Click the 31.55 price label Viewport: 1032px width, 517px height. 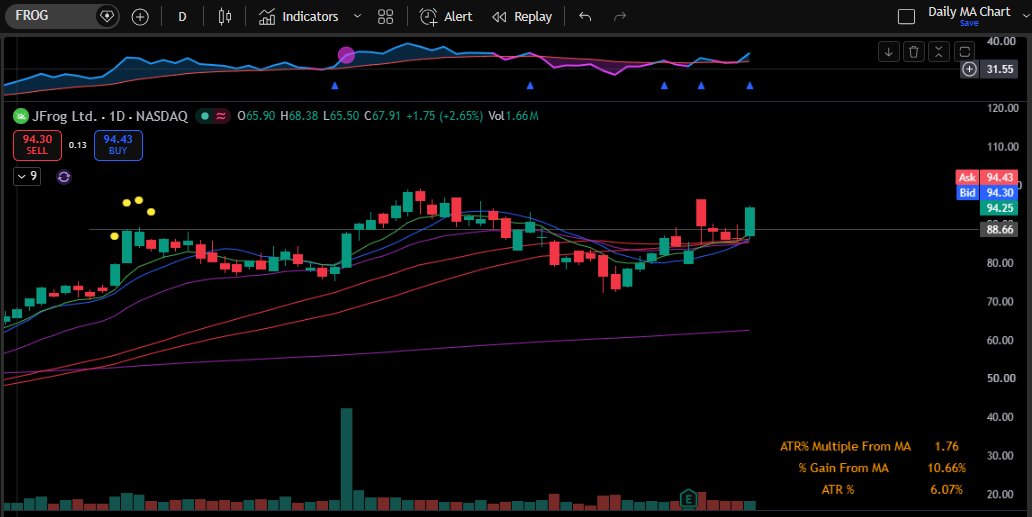click(x=1000, y=69)
